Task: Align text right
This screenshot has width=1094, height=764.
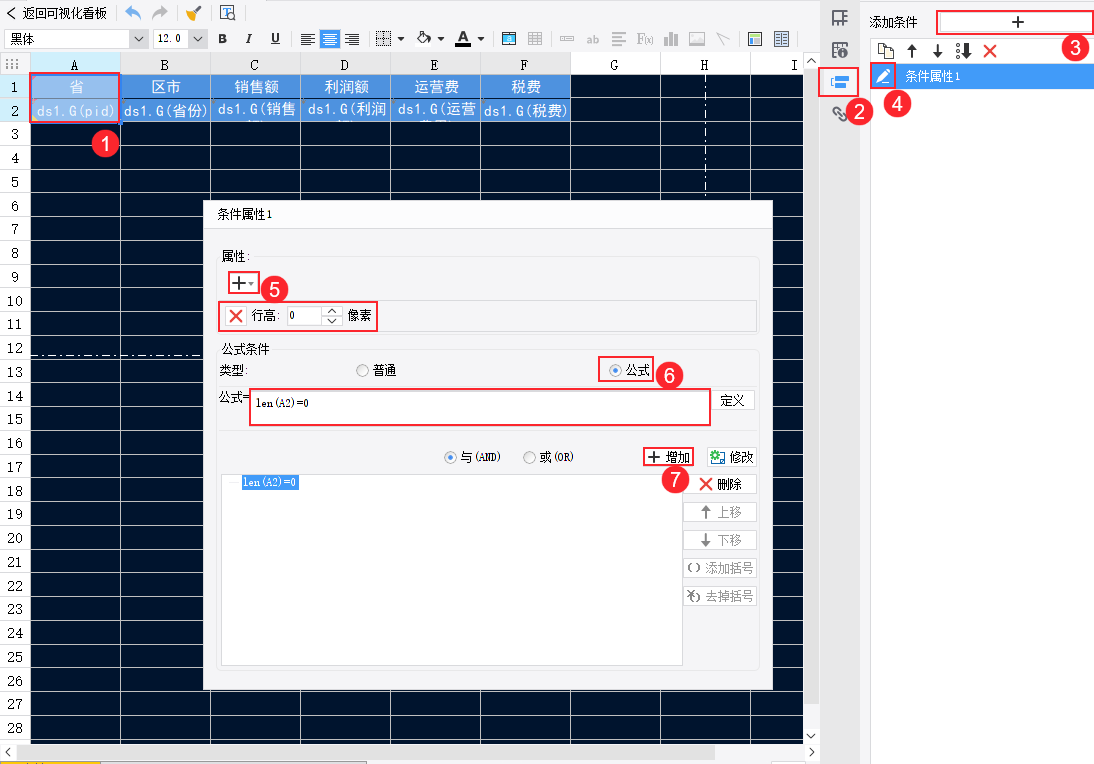Action: 352,39
